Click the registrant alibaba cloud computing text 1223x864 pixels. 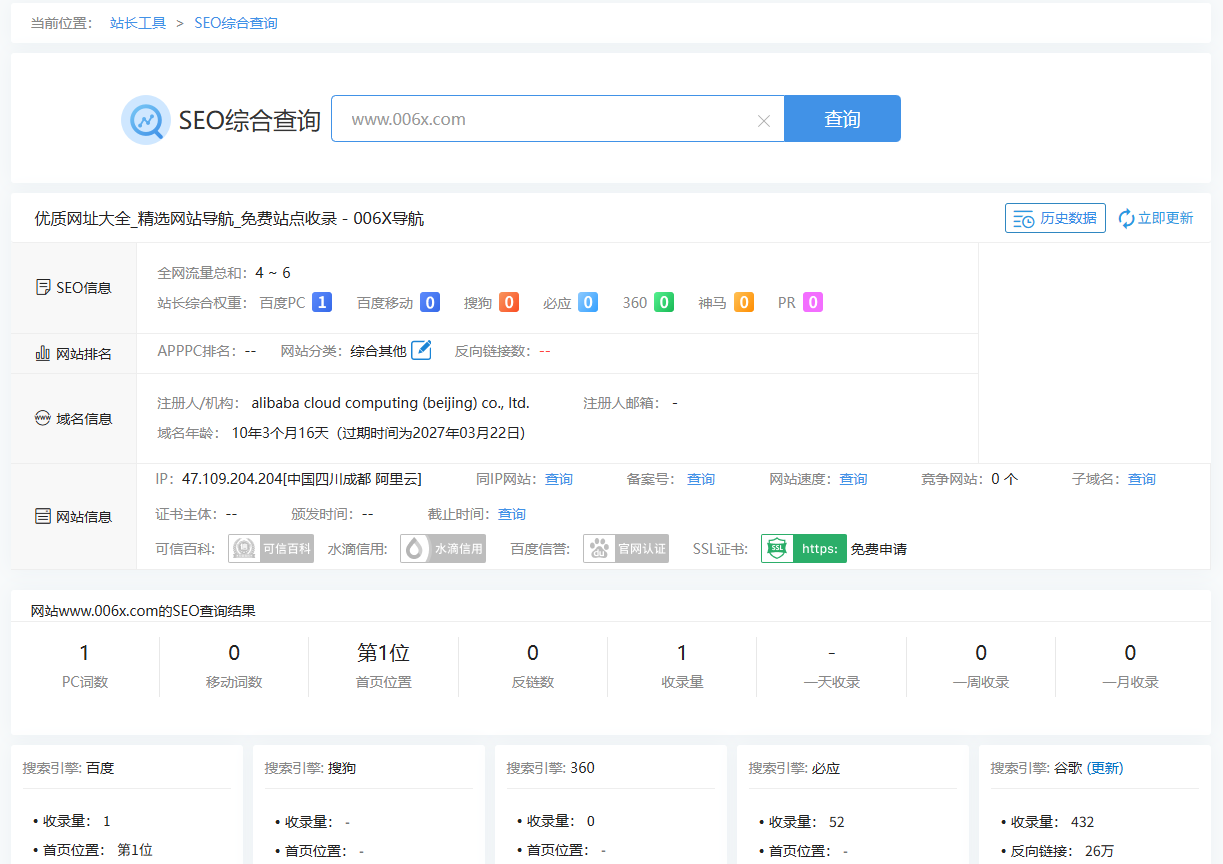pos(390,403)
